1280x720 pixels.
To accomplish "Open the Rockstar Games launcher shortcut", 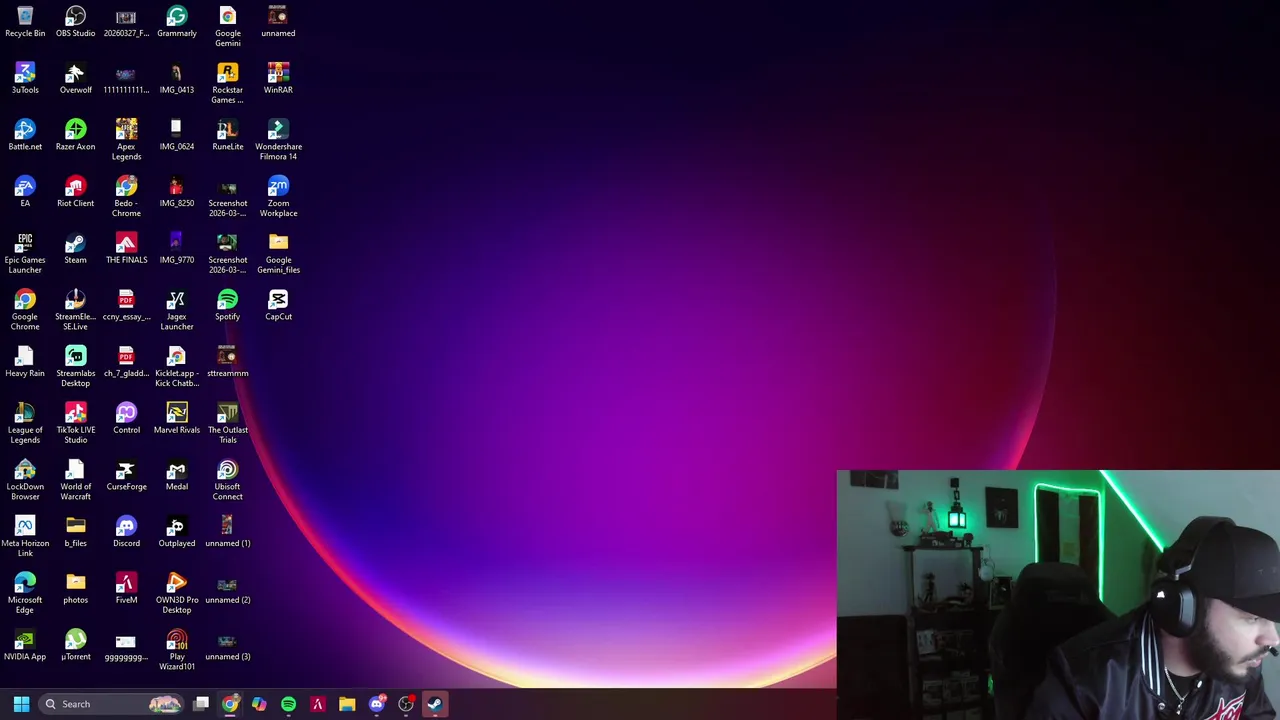I will (227, 83).
